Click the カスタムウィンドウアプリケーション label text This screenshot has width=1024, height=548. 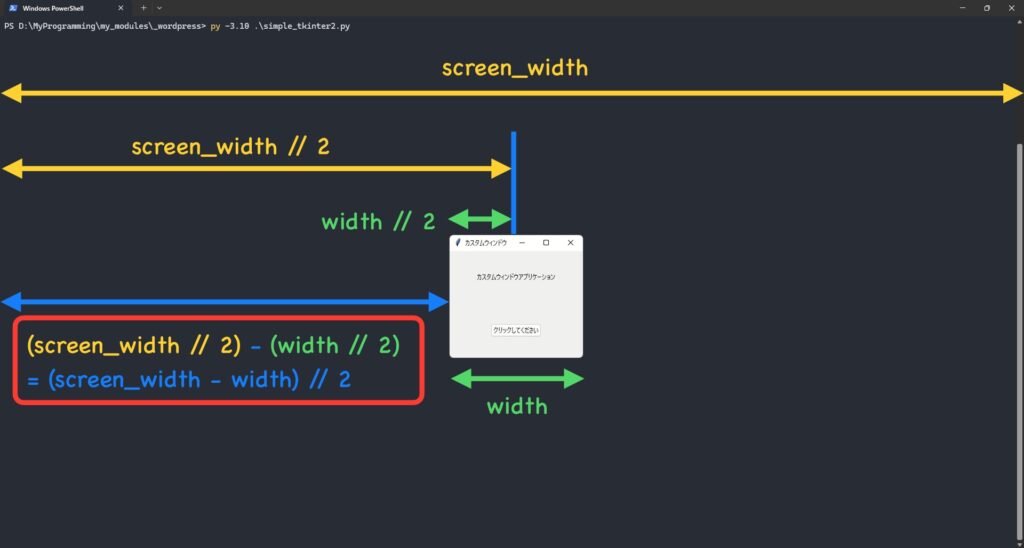[x=515, y=276]
